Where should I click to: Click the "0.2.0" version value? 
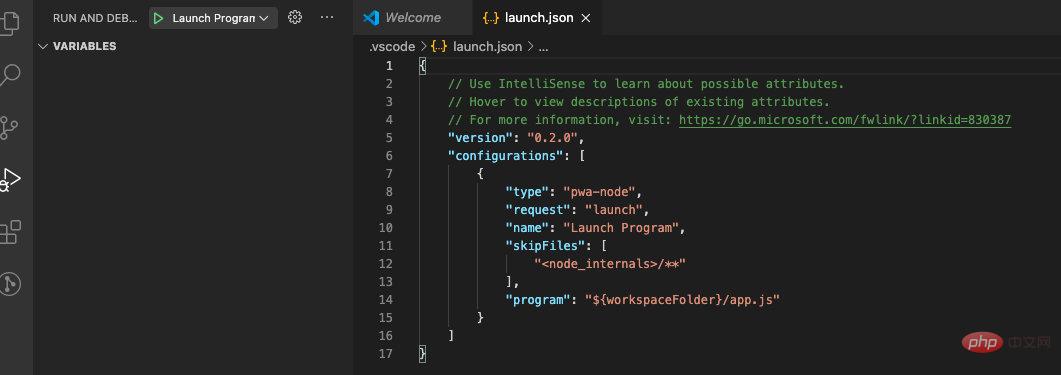point(552,137)
